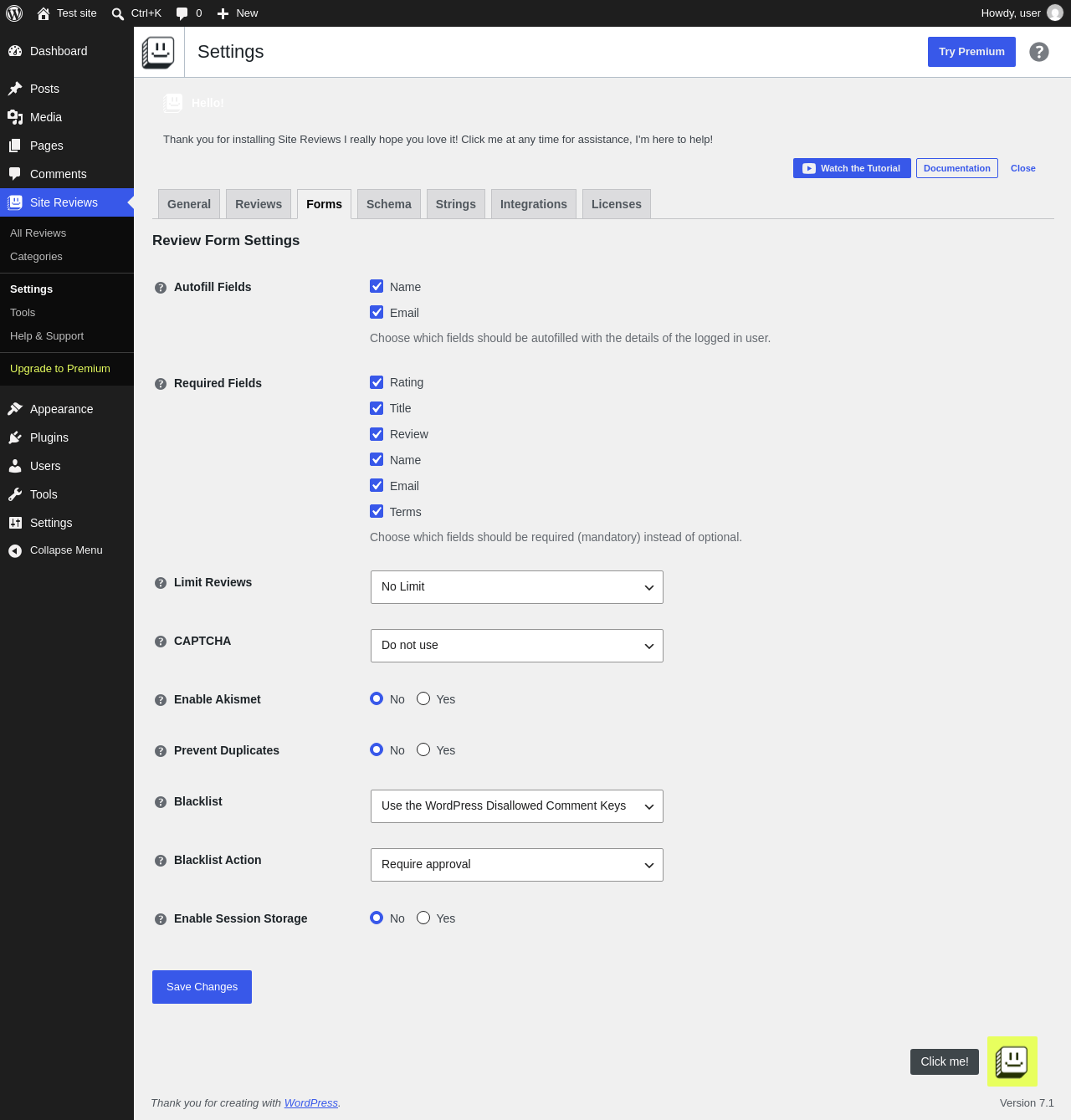Viewport: 1071px width, 1120px height.
Task: Open the Ctrl+K search icon
Action: [118, 13]
